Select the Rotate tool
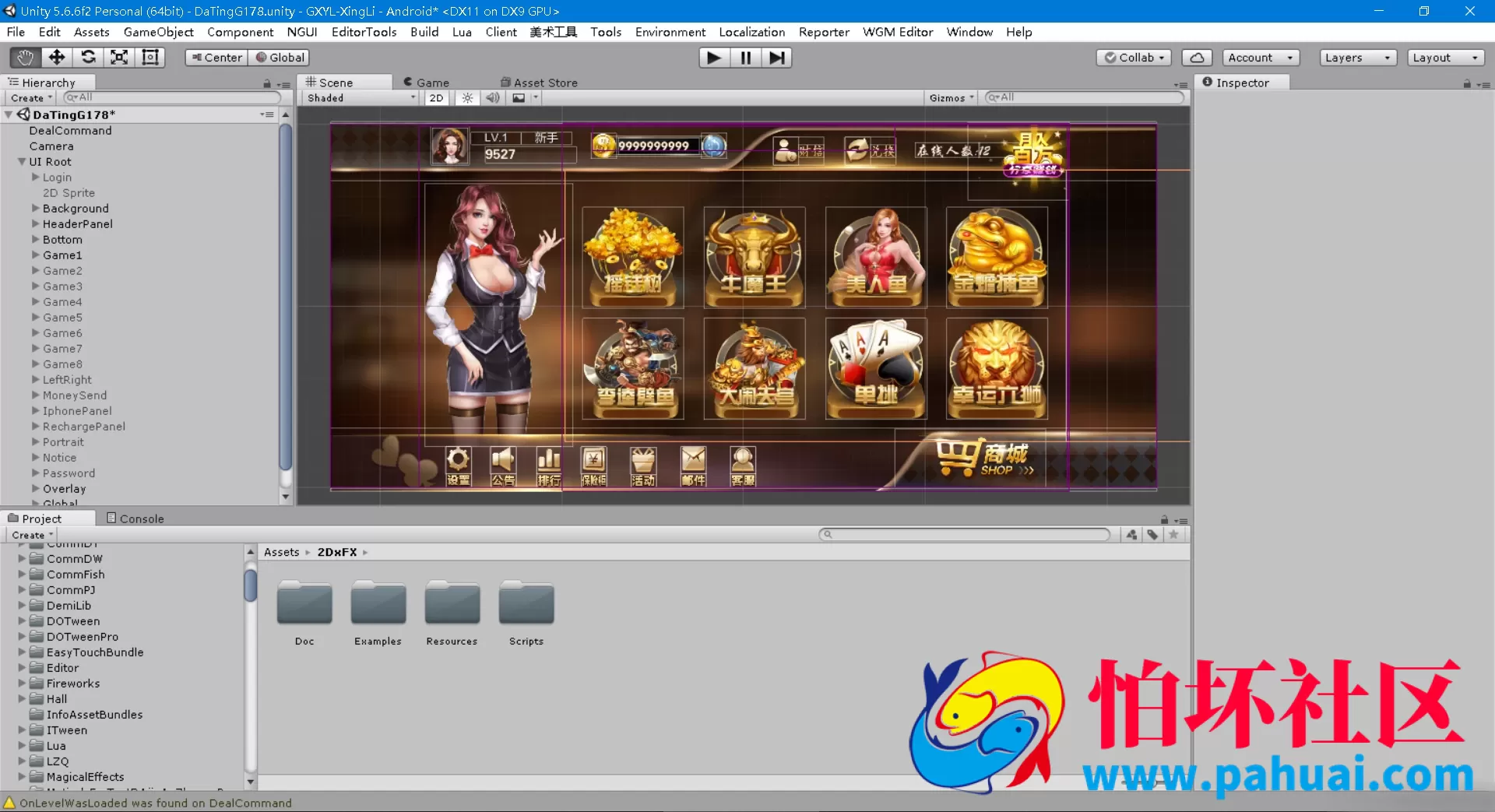 [x=88, y=58]
